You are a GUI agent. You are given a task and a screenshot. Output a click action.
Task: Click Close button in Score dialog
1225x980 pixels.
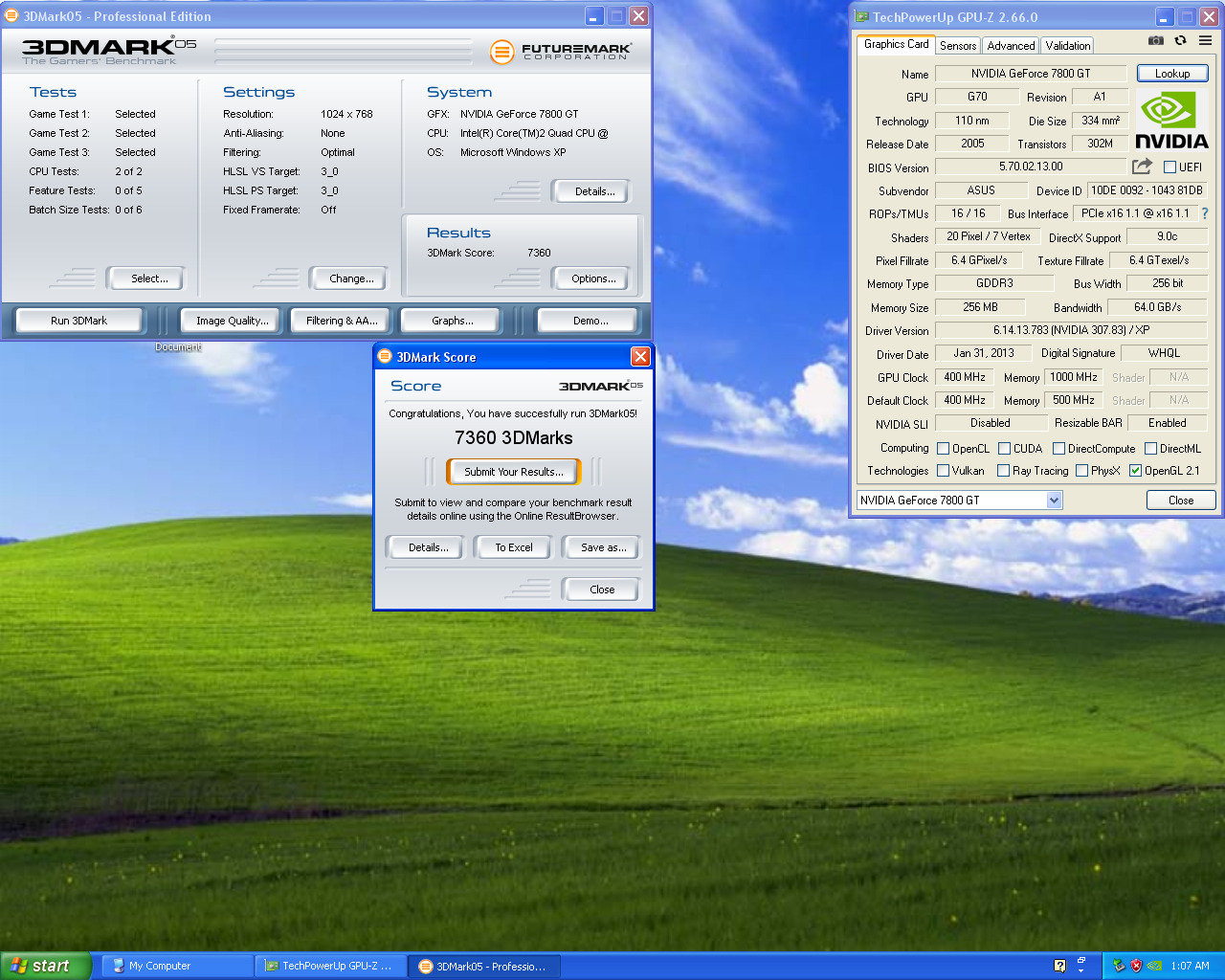point(602,590)
